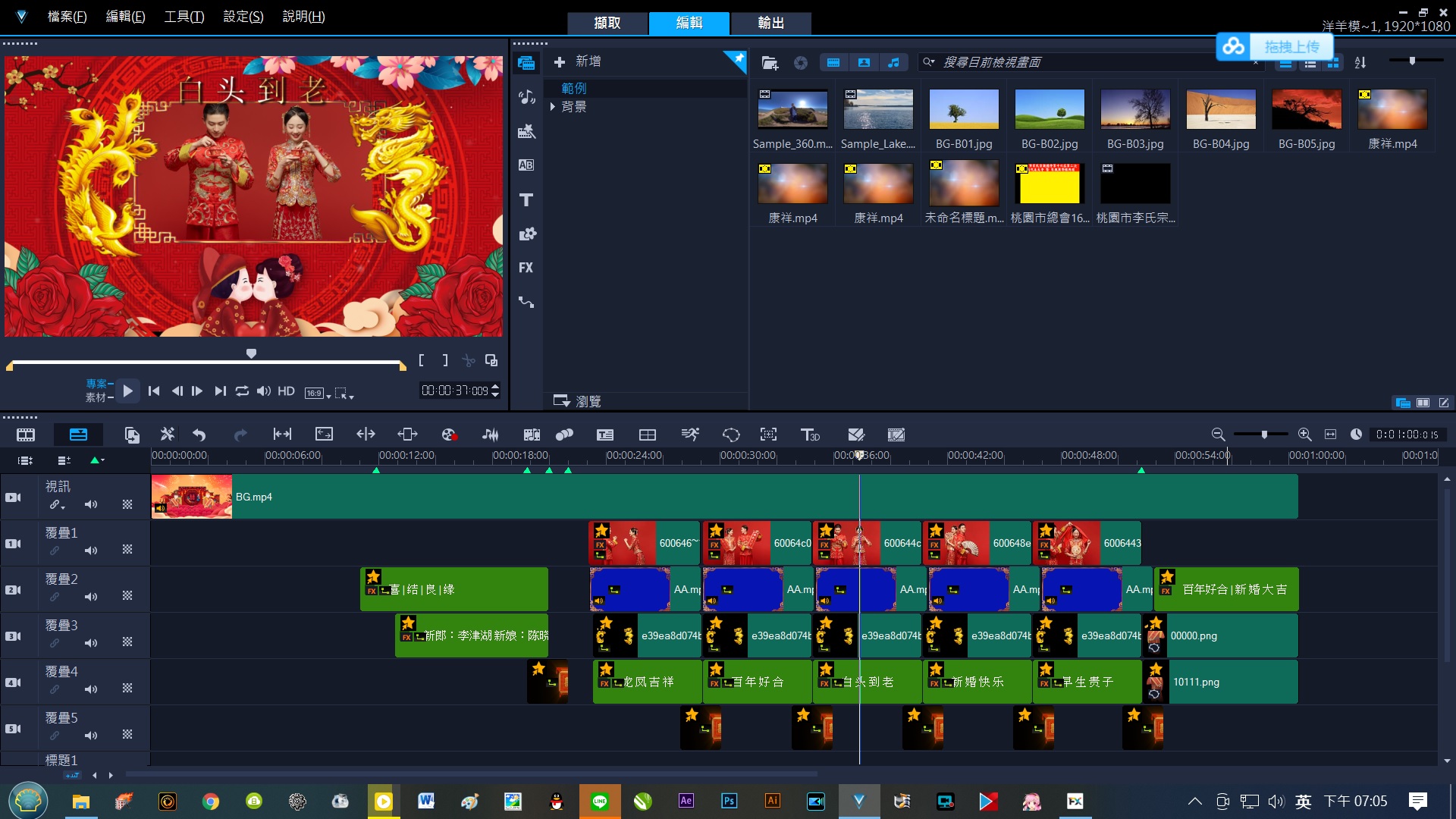Mute the 視訊 video track
1456x819 pixels.
click(91, 504)
